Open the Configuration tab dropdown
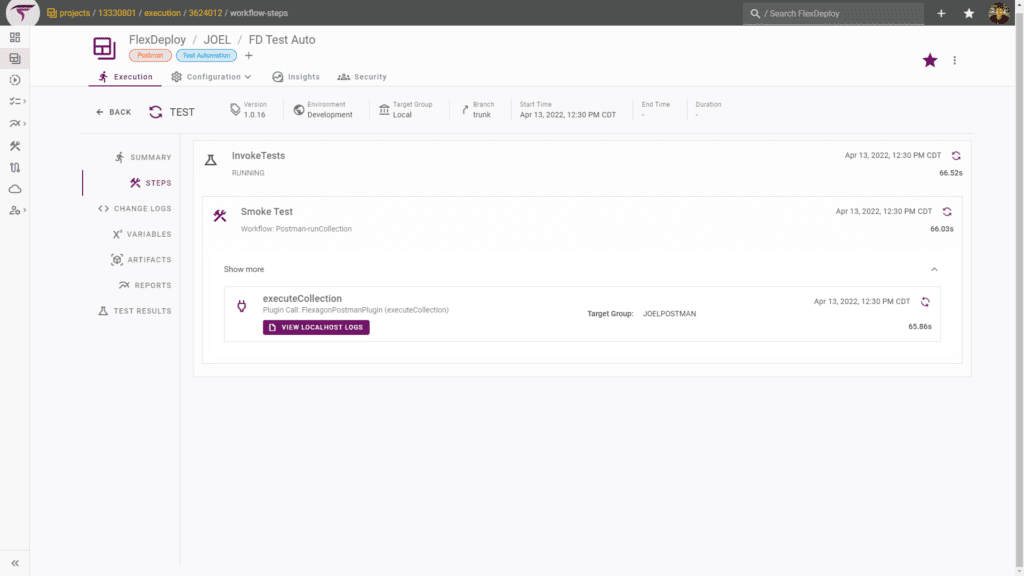The width and height of the screenshot is (1024, 576). [x=212, y=77]
